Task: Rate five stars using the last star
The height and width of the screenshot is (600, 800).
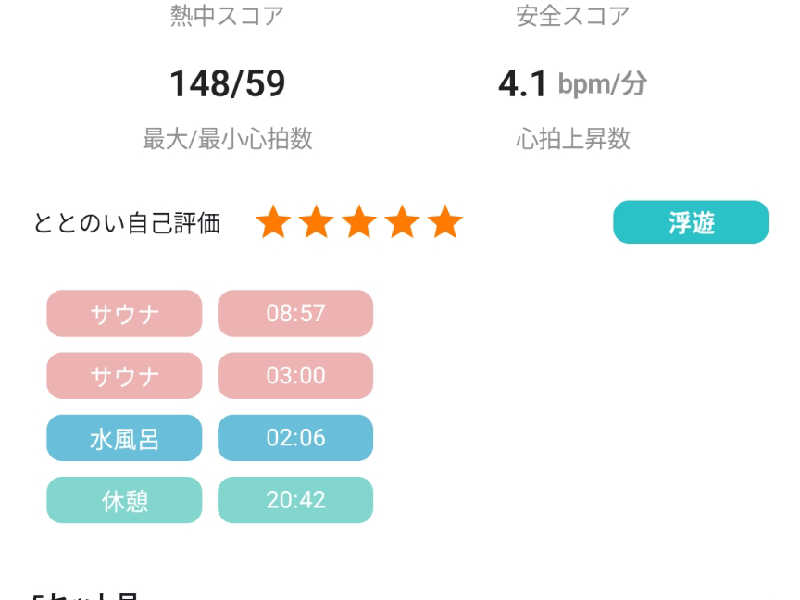Action: coord(445,222)
